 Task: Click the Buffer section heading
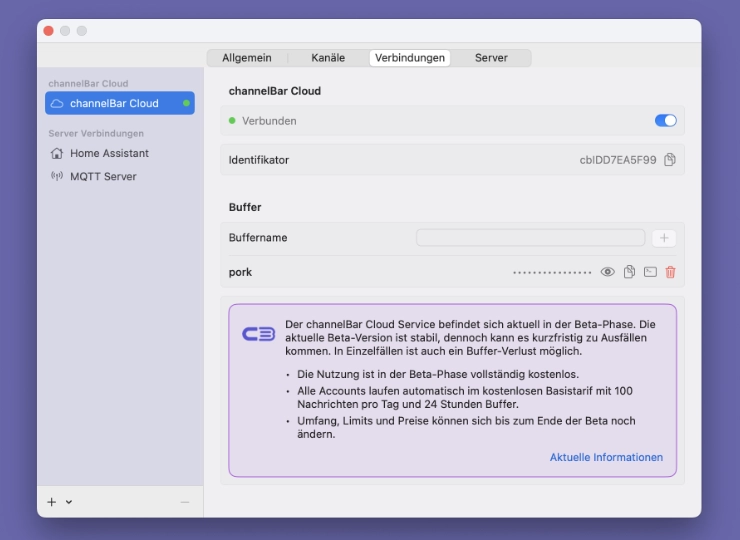(245, 207)
